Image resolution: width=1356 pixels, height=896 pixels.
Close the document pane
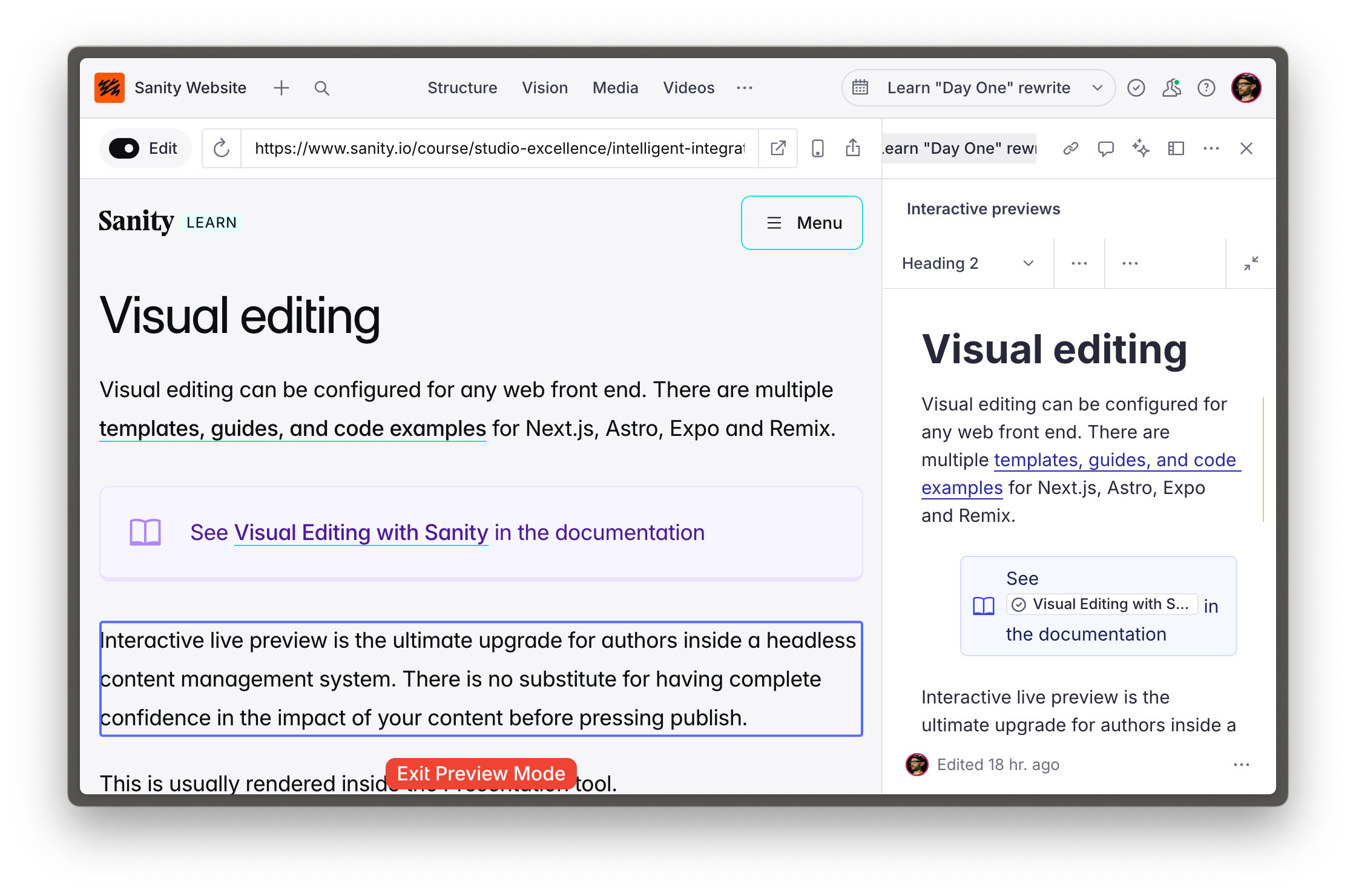(1246, 148)
